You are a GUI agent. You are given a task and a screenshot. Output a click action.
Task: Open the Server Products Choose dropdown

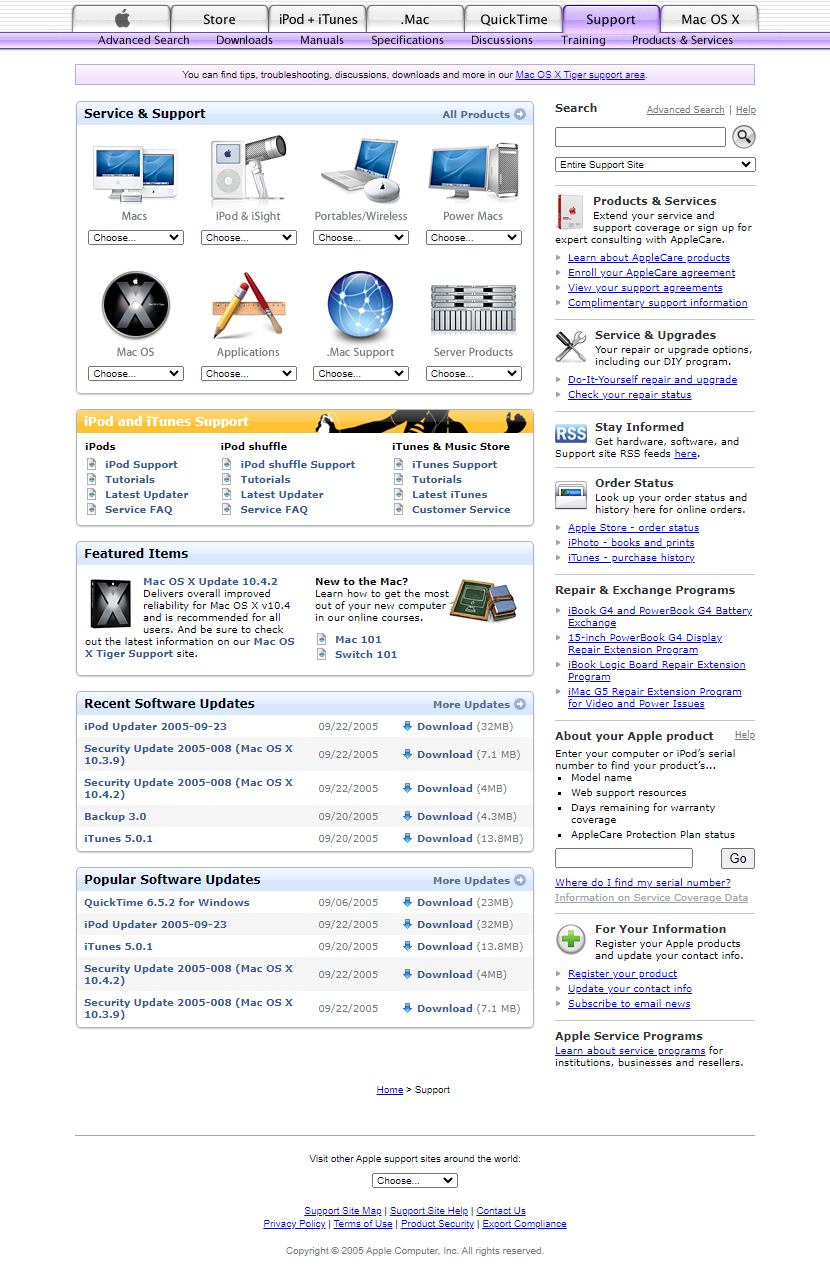point(474,374)
